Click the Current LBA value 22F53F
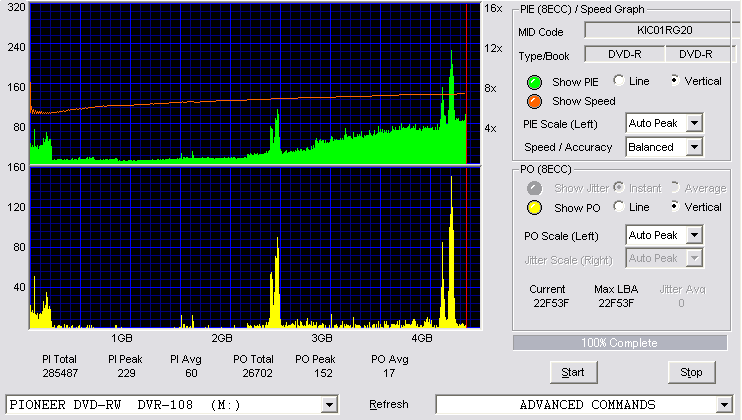The height and width of the screenshot is (420, 742). (x=551, y=303)
